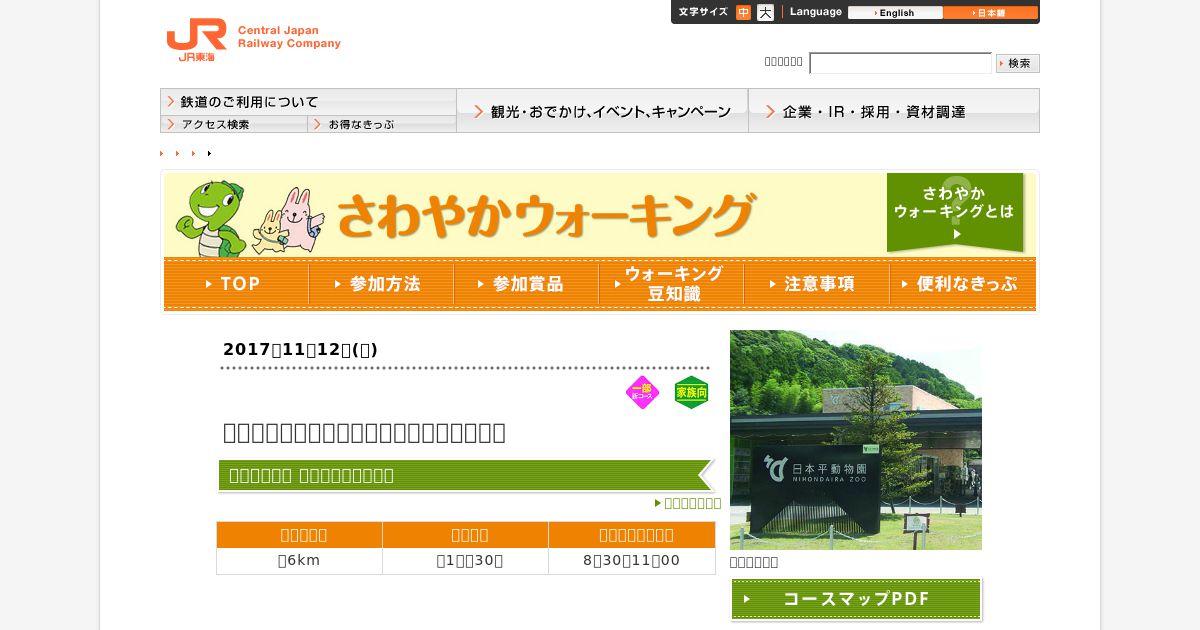This screenshot has height=630, width=1200.
Task: Switch language to 日本語
Action: pyautogui.click(x=990, y=13)
